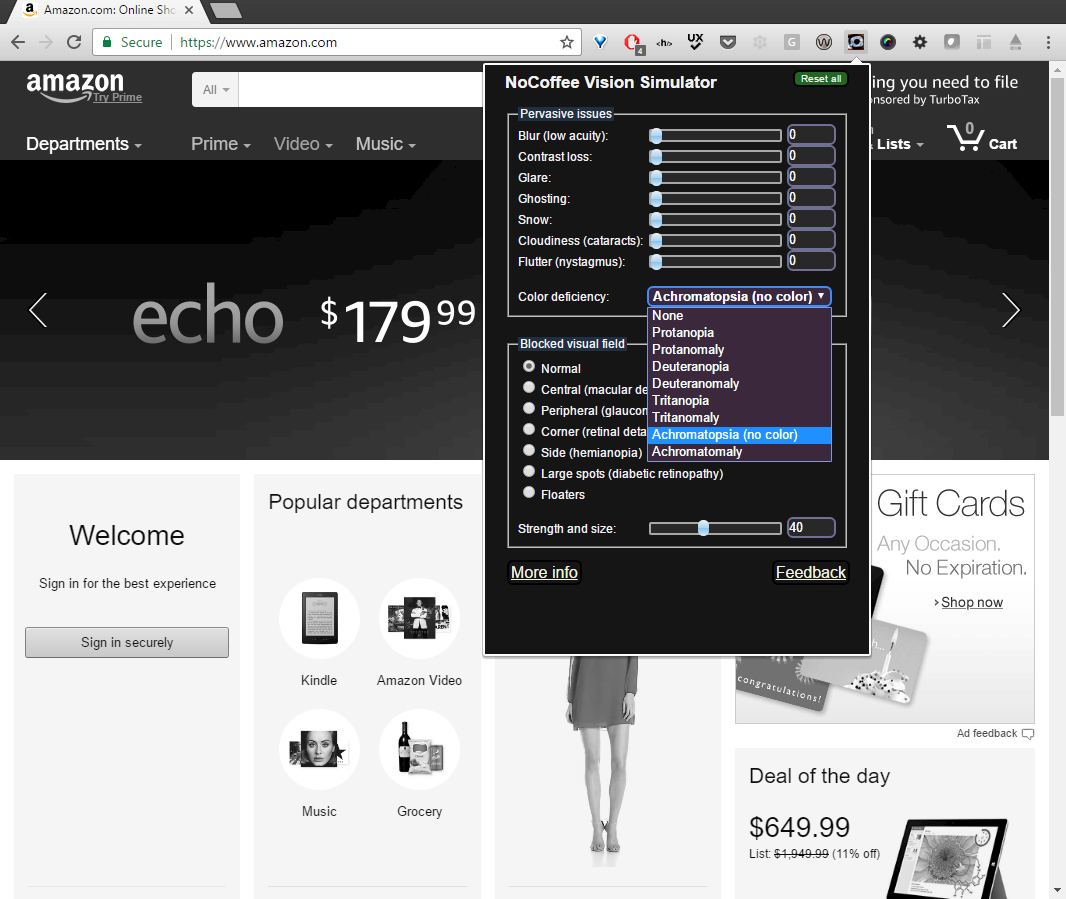
Task: Choose Deuteranomaly option
Action: pos(739,384)
